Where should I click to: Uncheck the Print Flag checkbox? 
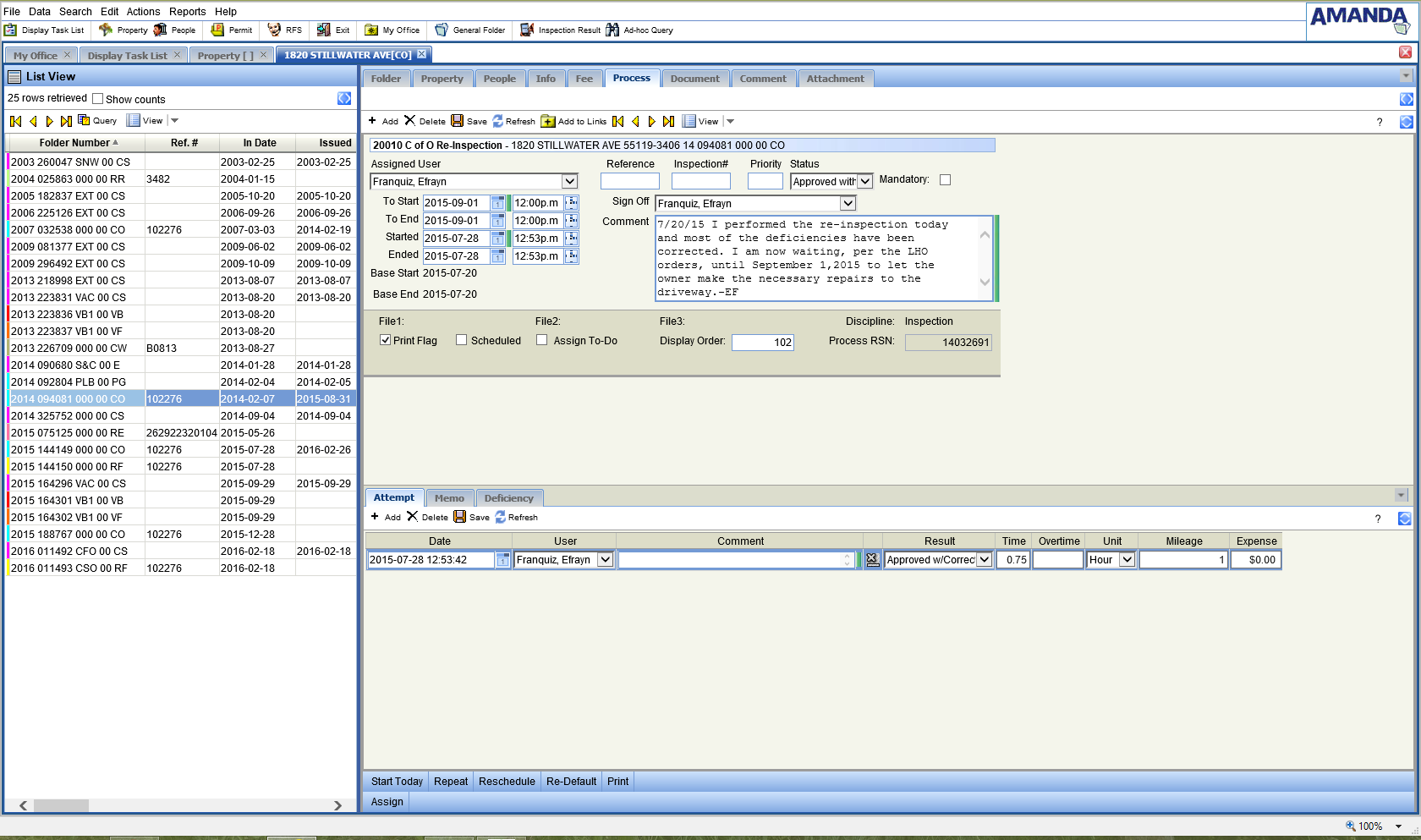pos(386,340)
